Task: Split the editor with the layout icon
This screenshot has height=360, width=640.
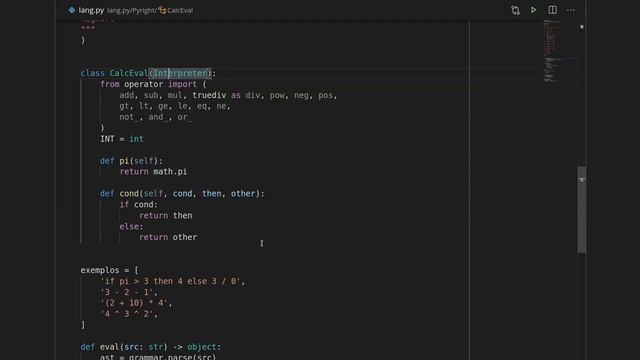Action: click(552, 10)
